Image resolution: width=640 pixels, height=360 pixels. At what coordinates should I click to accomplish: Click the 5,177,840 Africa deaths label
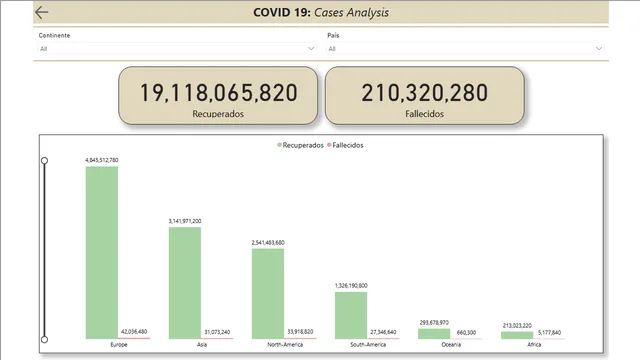coord(549,333)
